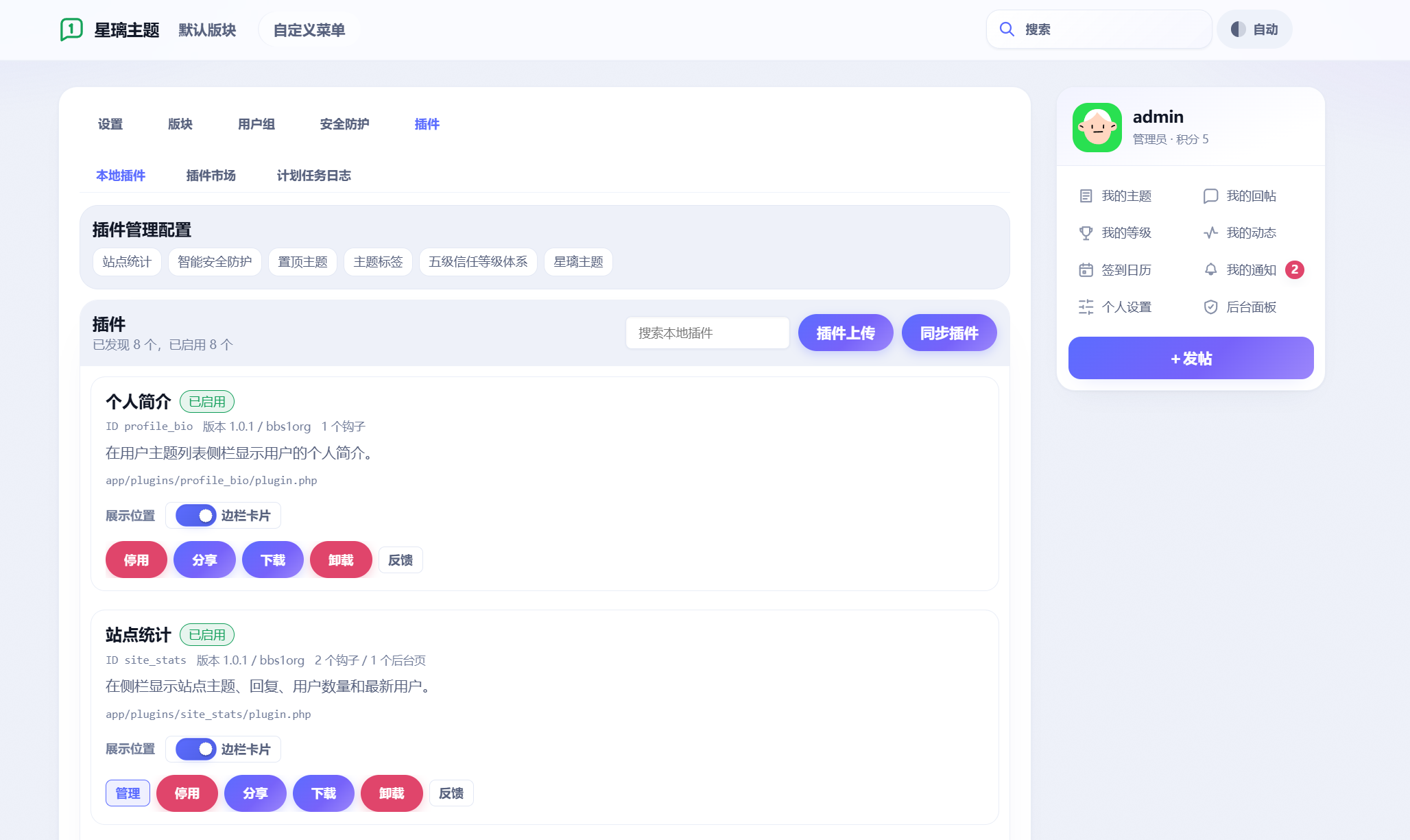Toggle 边栏卡片 switch for 站点统计 plugin
The height and width of the screenshot is (840, 1410).
click(195, 749)
